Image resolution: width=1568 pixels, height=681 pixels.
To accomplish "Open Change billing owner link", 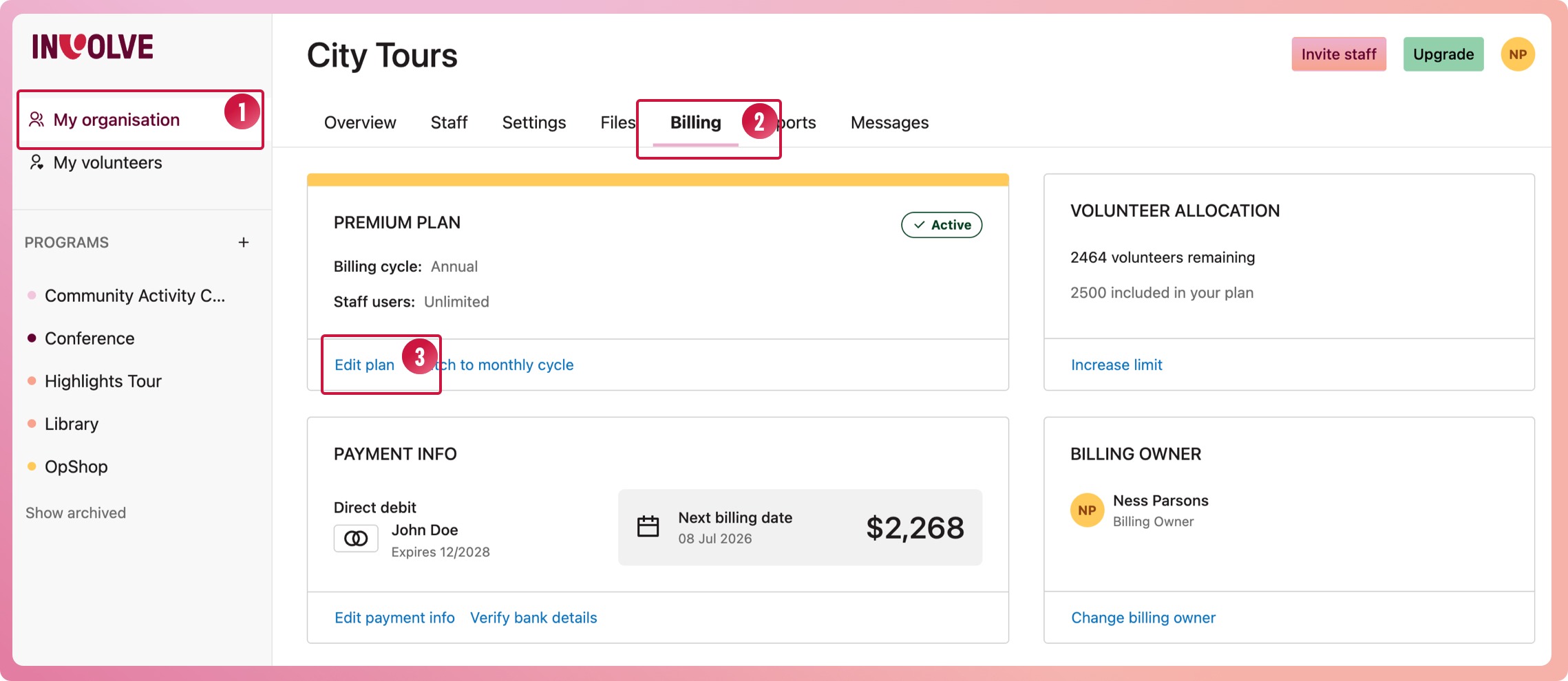I will click(x=1143, y=618).
